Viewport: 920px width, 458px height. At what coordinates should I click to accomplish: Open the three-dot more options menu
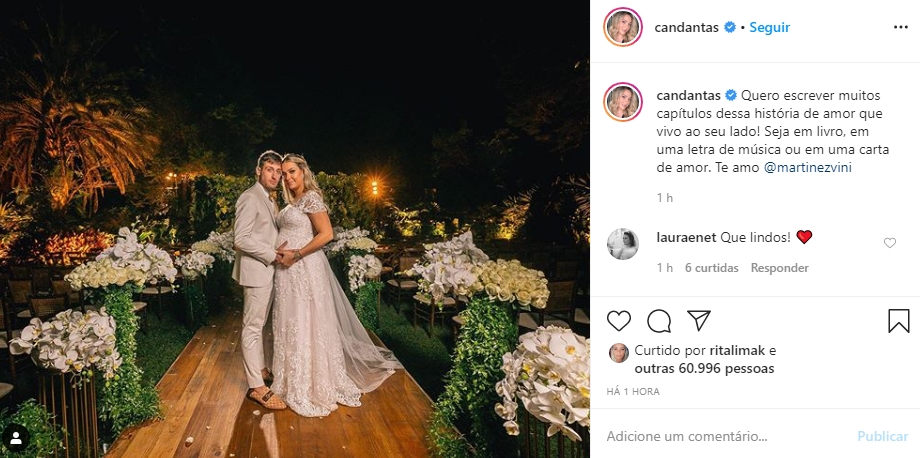901,28
